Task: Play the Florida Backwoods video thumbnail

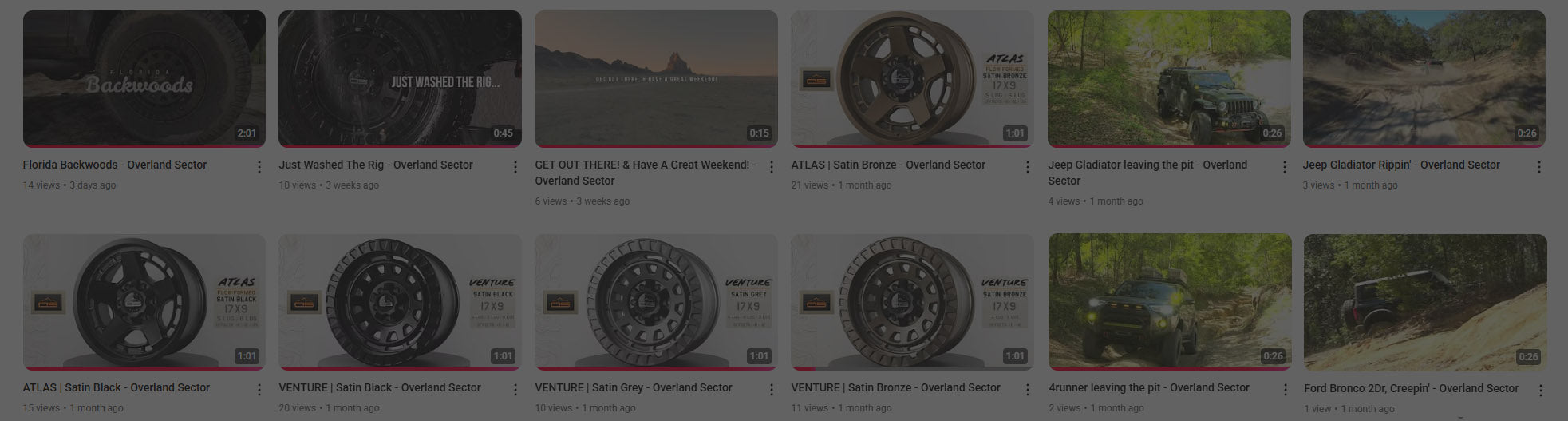Action: (144, 78)
